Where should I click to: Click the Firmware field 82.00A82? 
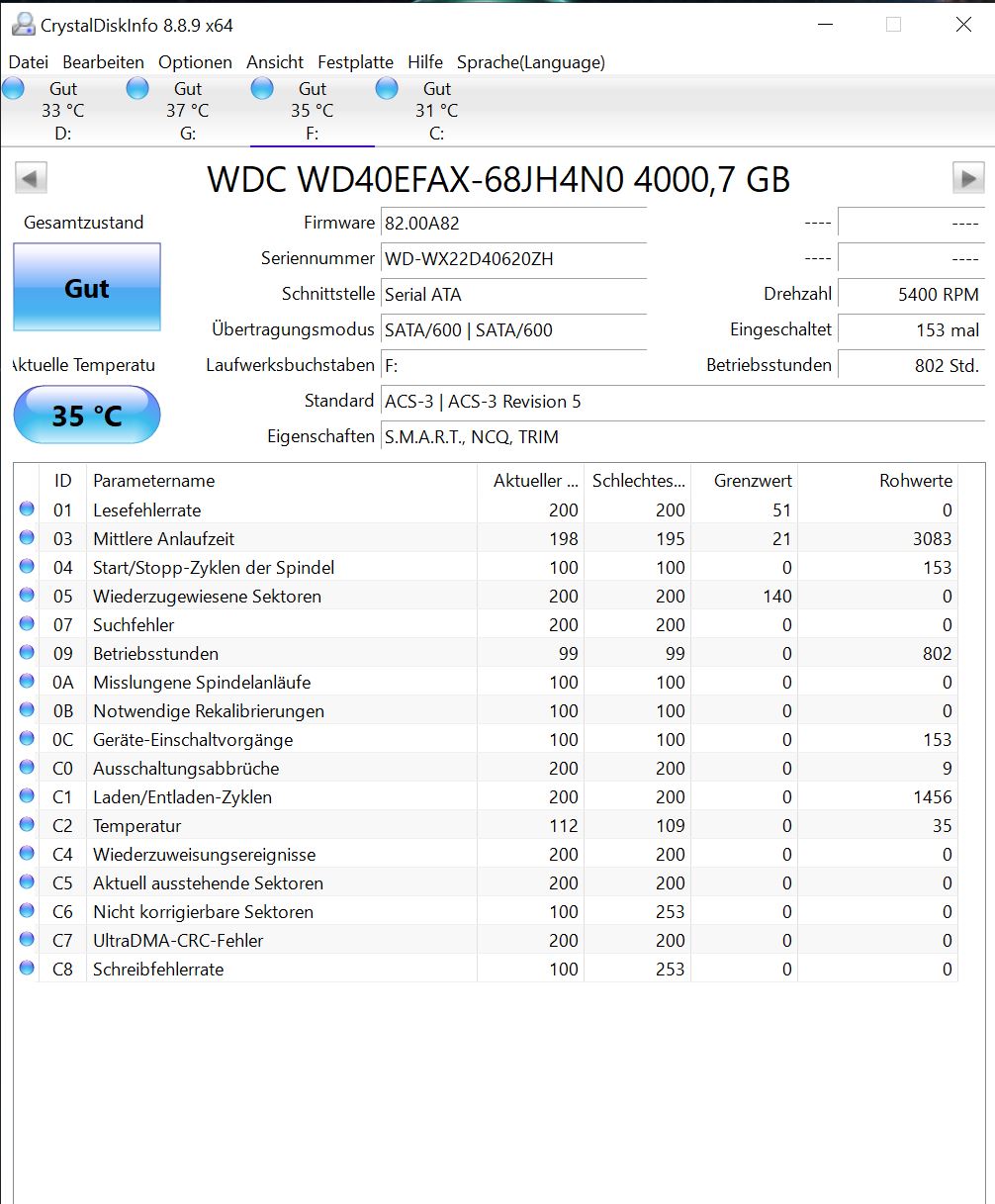(x=514, y=224)
